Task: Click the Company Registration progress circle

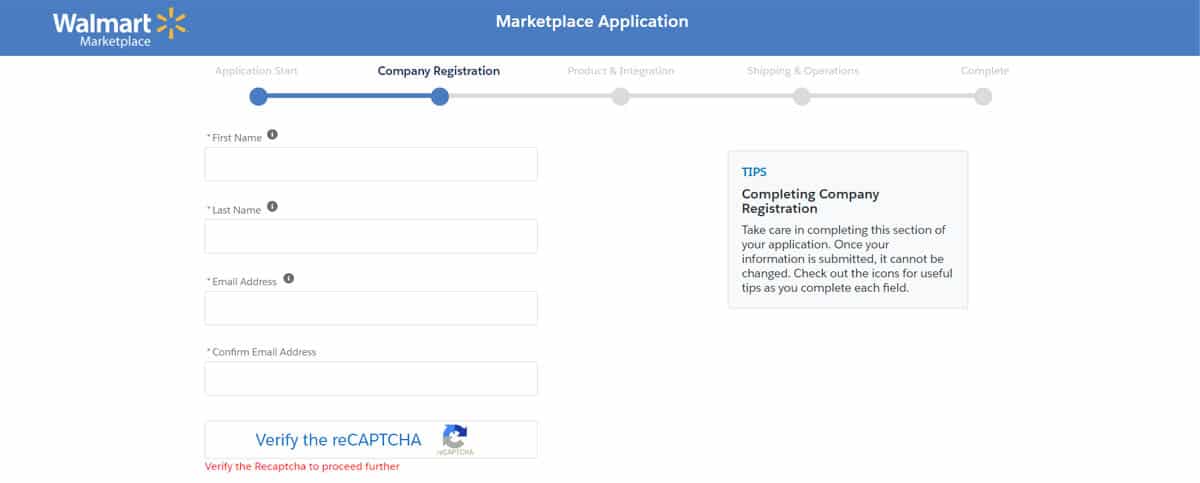Action: point(439,97)
